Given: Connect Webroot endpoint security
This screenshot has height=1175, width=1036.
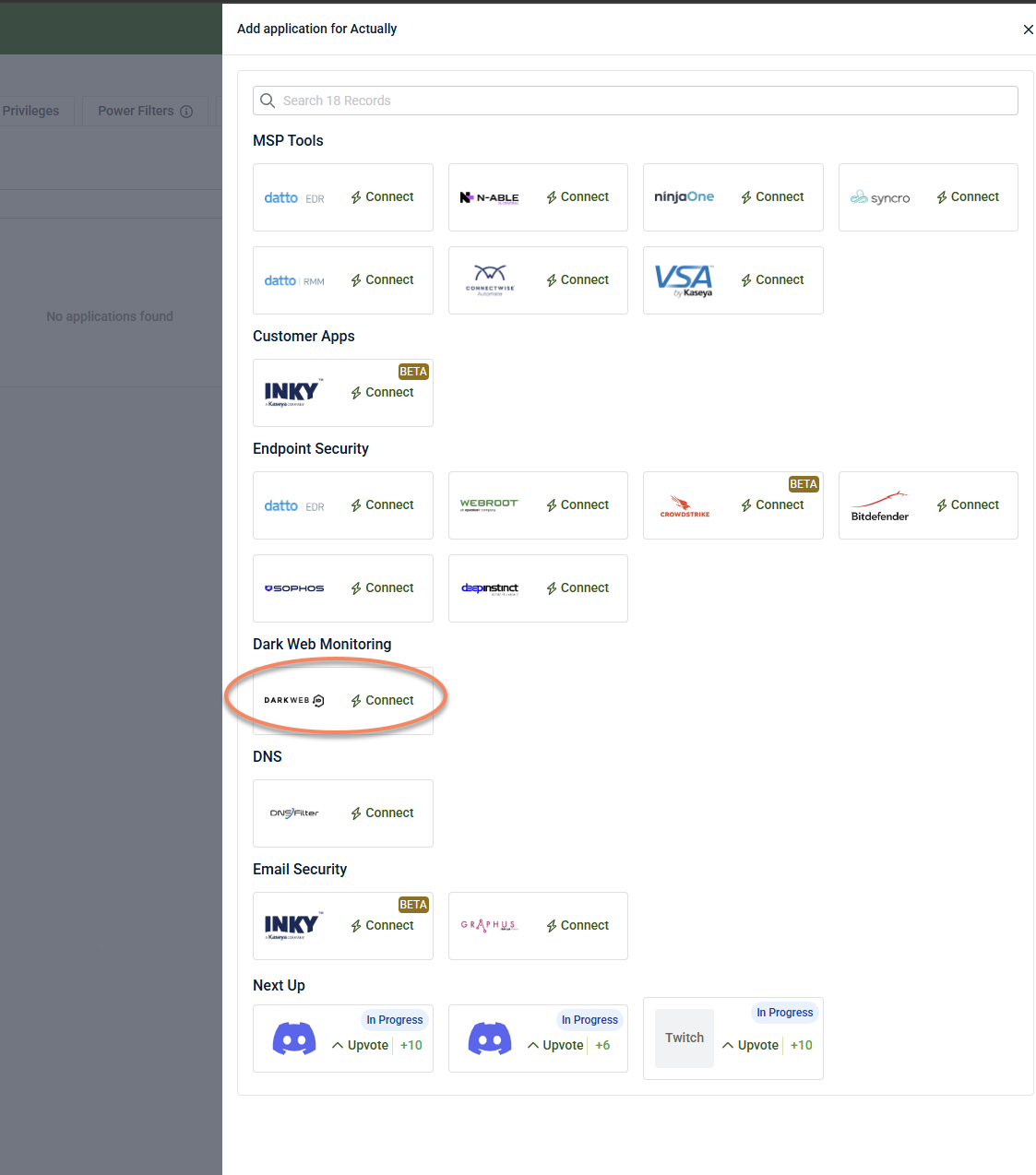Looking at the screenshot, I should 578,505.
